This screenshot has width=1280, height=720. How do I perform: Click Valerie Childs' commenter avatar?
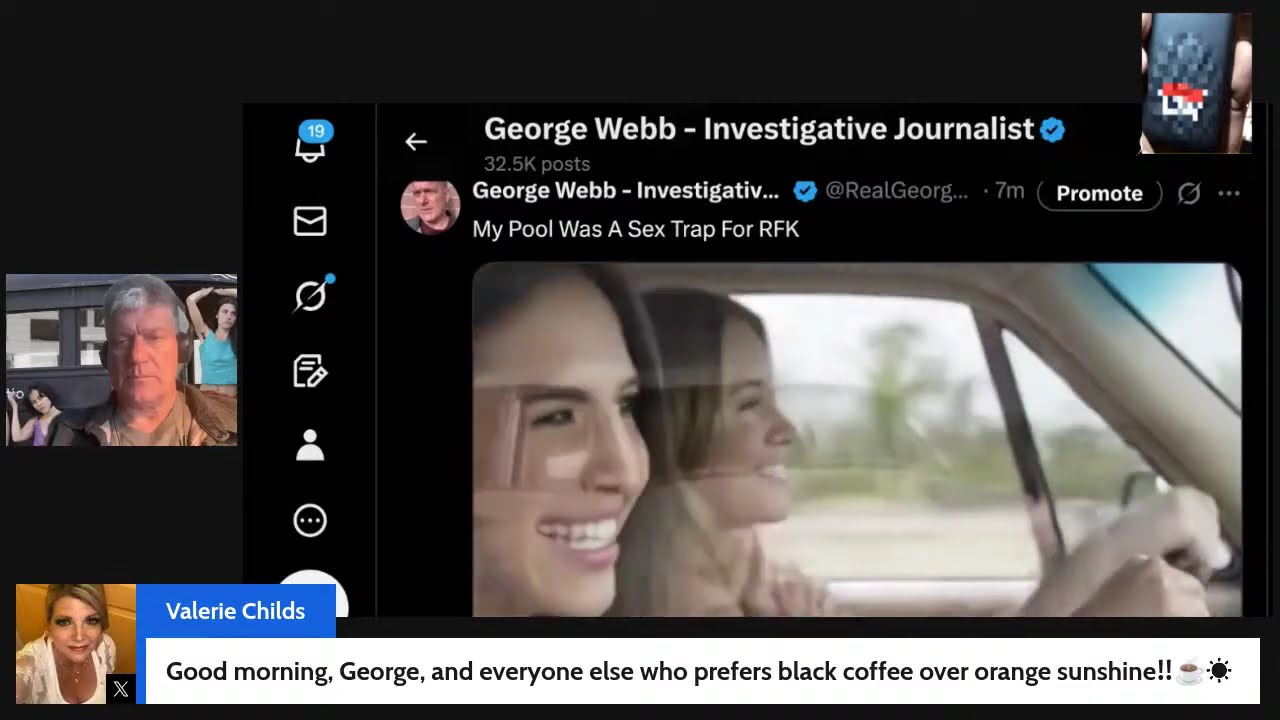[76, 644]
